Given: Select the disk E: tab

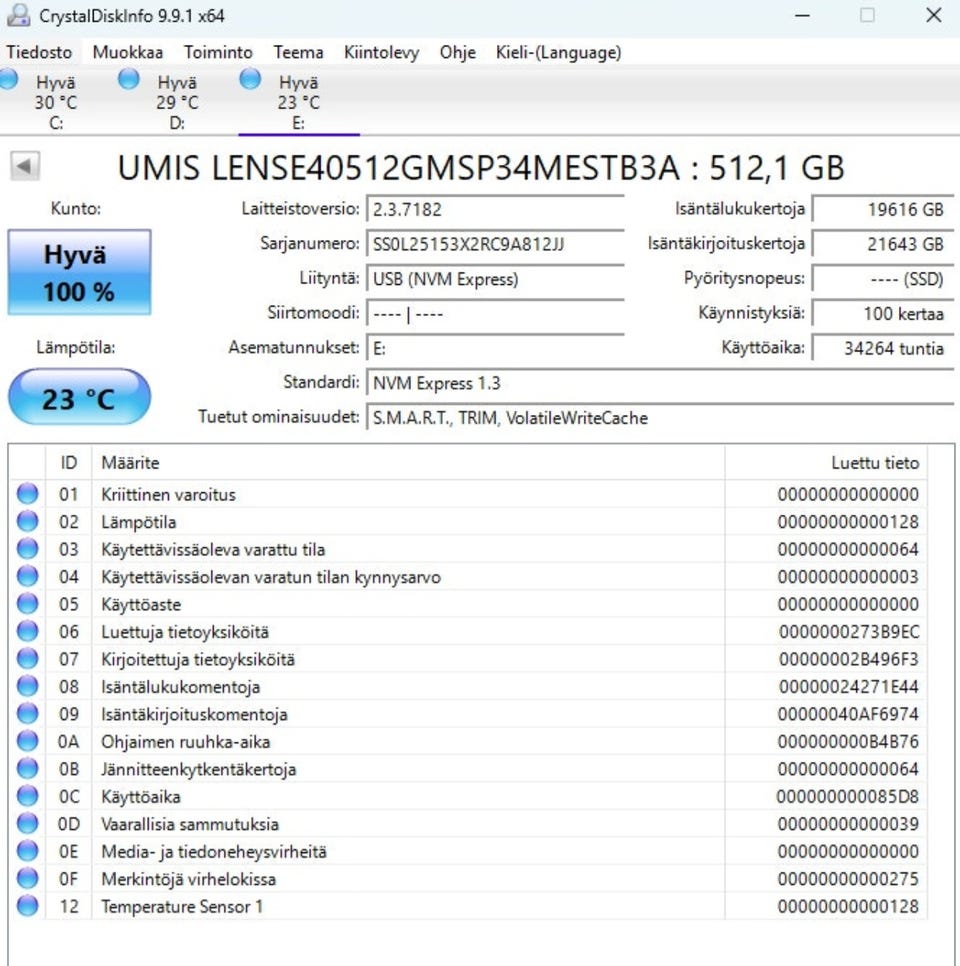Looking at the screenshot, I should 299,100.
